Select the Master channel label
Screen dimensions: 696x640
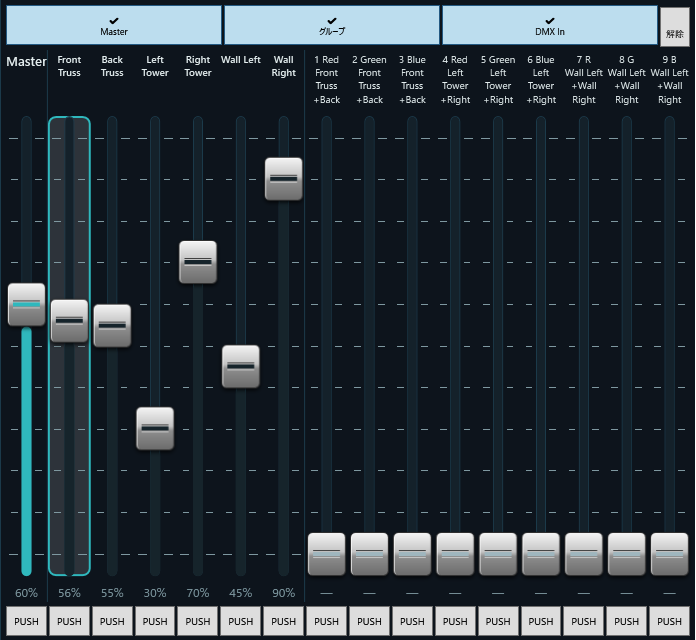click(x=26, y=61)
